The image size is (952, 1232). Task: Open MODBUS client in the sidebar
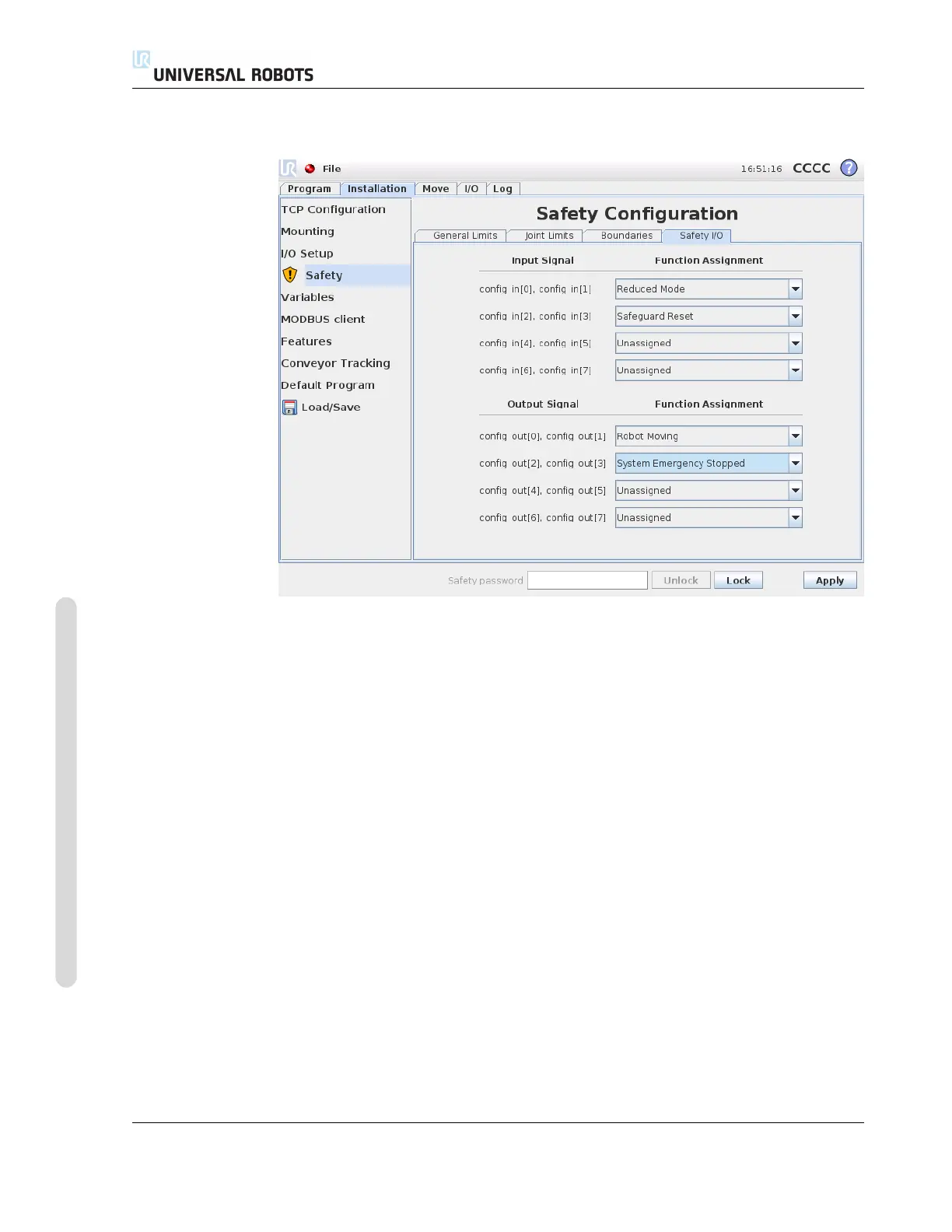(x=323, y=319)
